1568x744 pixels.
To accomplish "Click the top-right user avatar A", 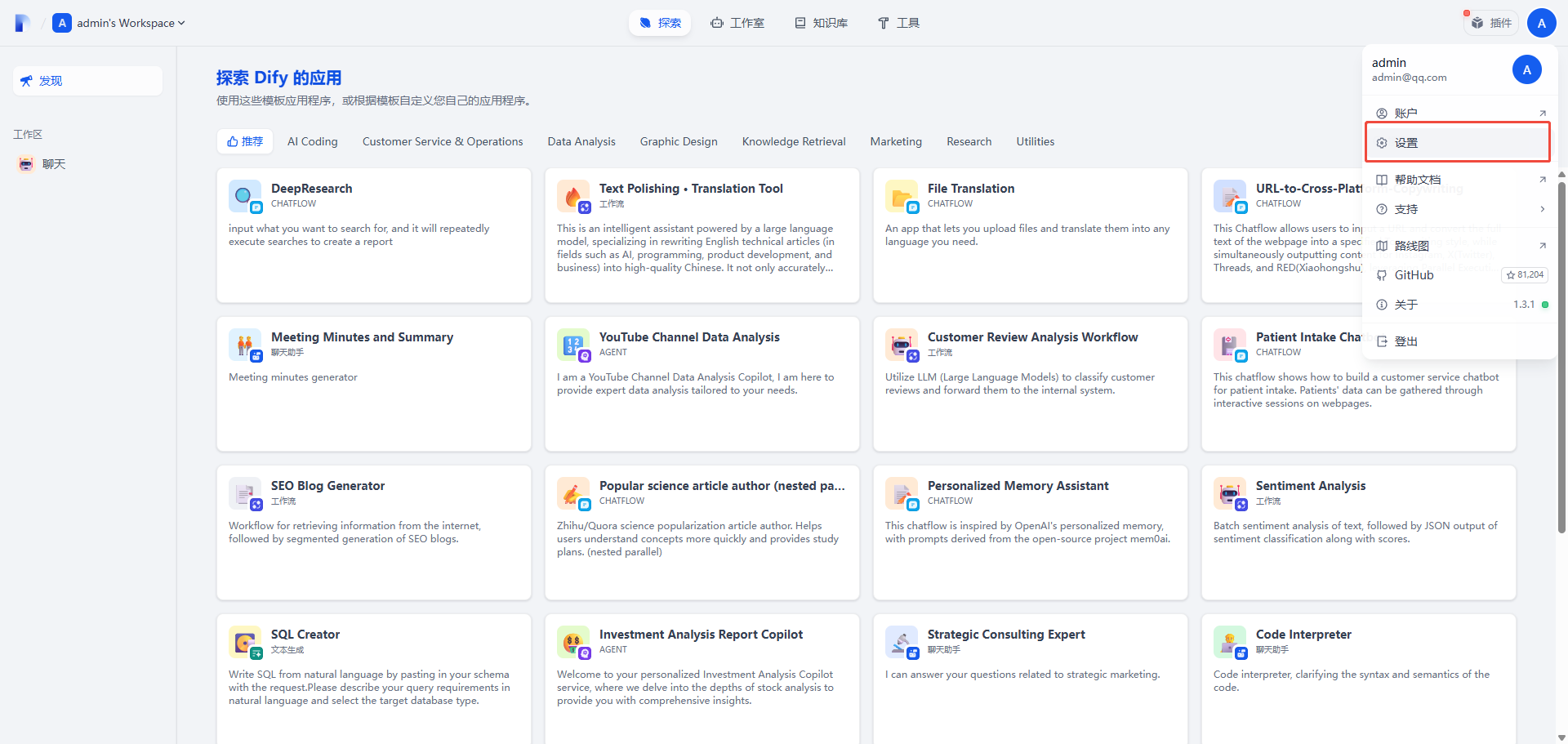I will tap(1542, 23).
